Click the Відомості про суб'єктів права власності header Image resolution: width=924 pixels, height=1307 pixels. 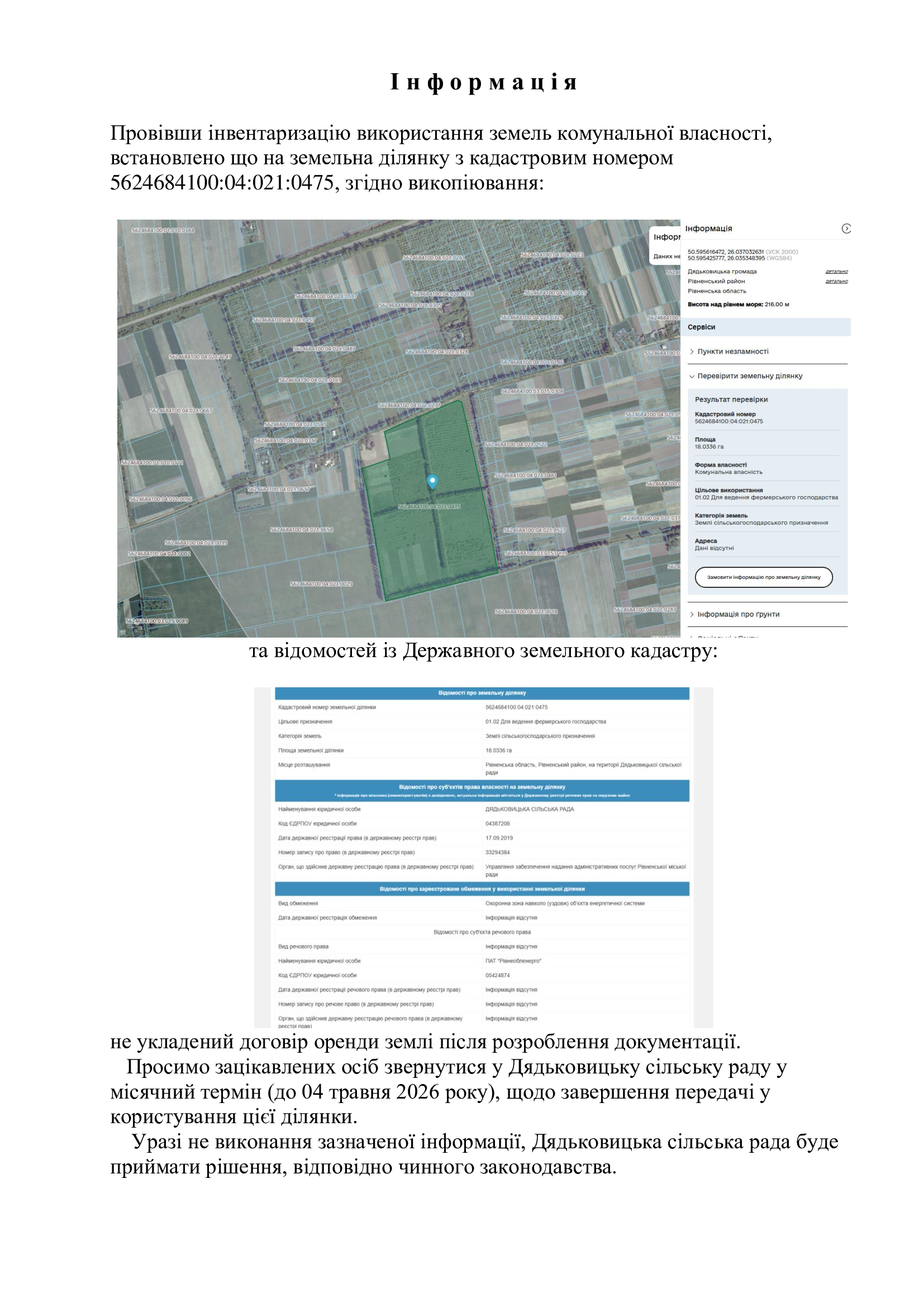[482, 787]
